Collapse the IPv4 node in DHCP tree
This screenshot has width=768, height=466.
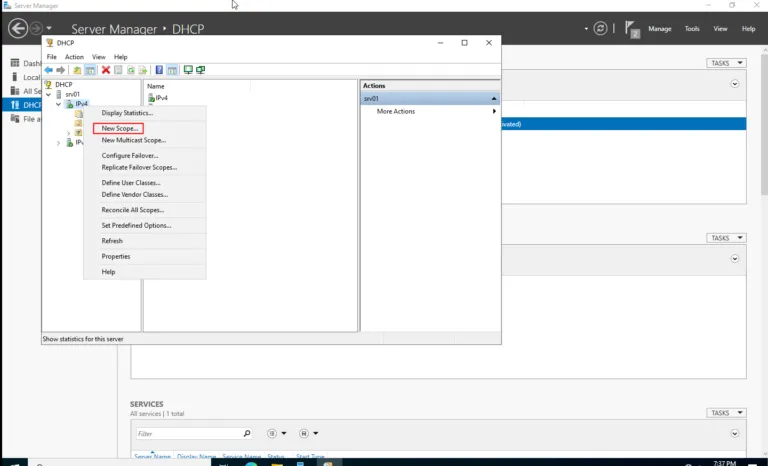[58, 104]
